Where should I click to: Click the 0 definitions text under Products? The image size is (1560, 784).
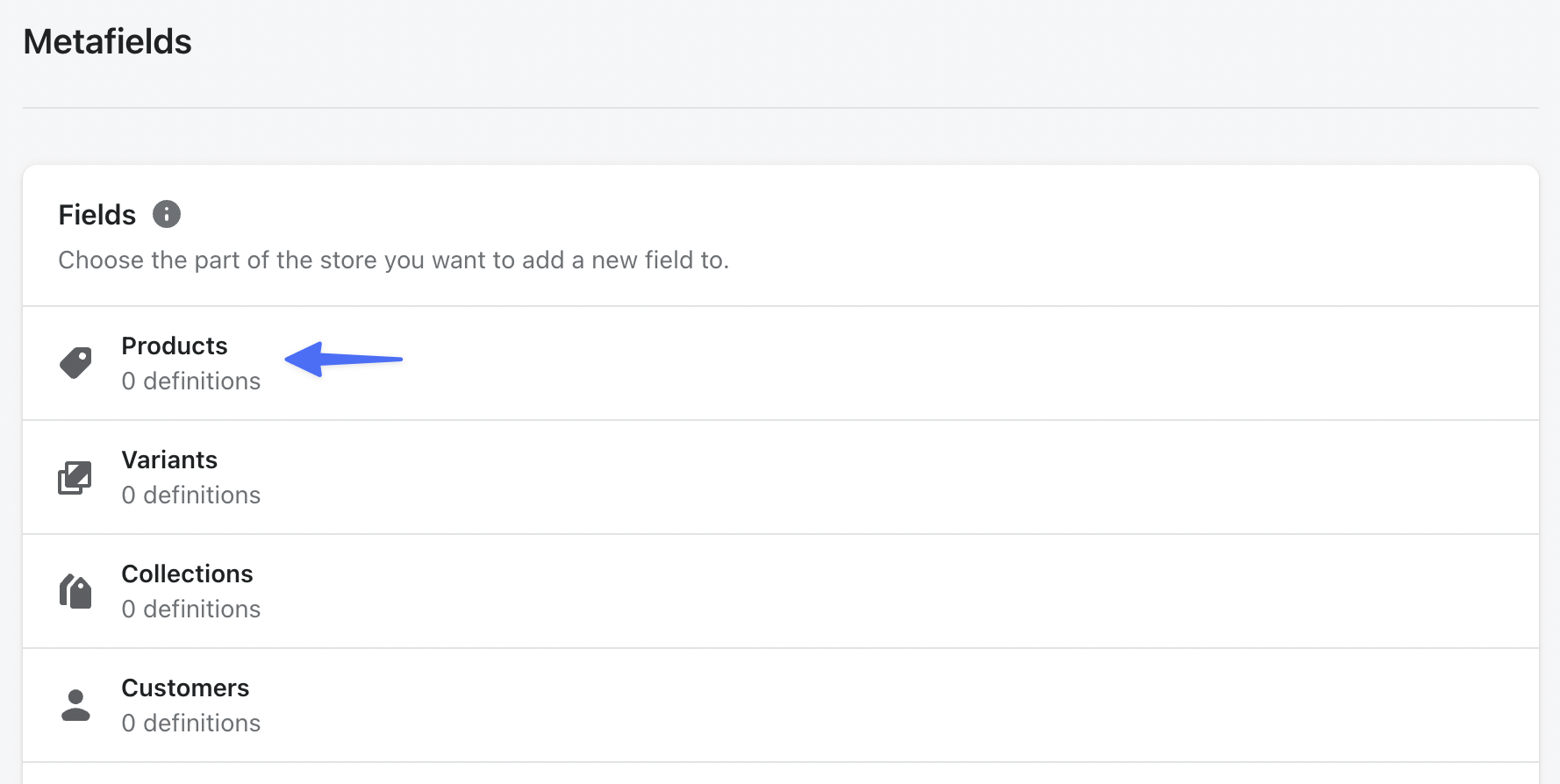190,381
